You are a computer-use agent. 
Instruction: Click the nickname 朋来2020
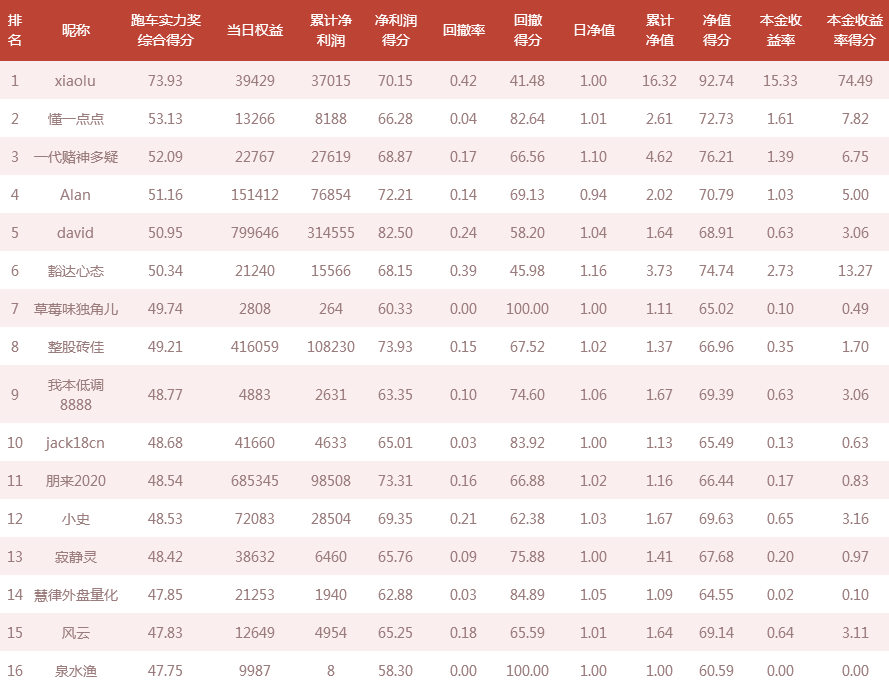pos(75,480)
